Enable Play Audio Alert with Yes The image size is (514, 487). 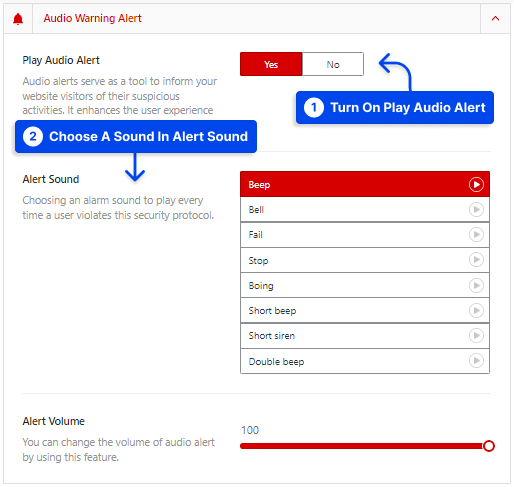pyautogui.click(x=271, y=64)
